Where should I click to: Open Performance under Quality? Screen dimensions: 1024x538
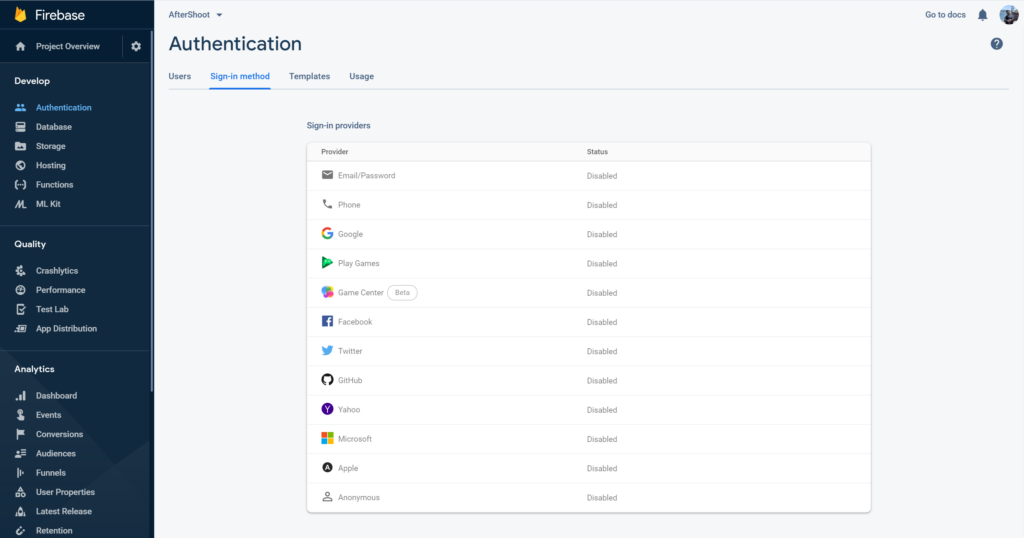tap(60, 290)
